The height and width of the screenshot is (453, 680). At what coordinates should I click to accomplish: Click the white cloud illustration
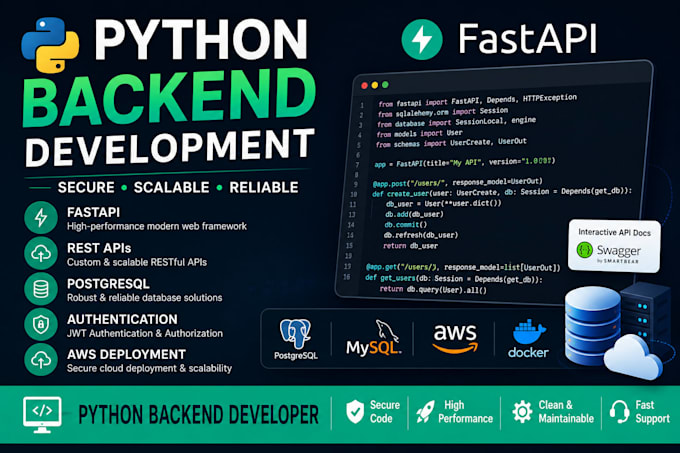(x=633, y=357)
